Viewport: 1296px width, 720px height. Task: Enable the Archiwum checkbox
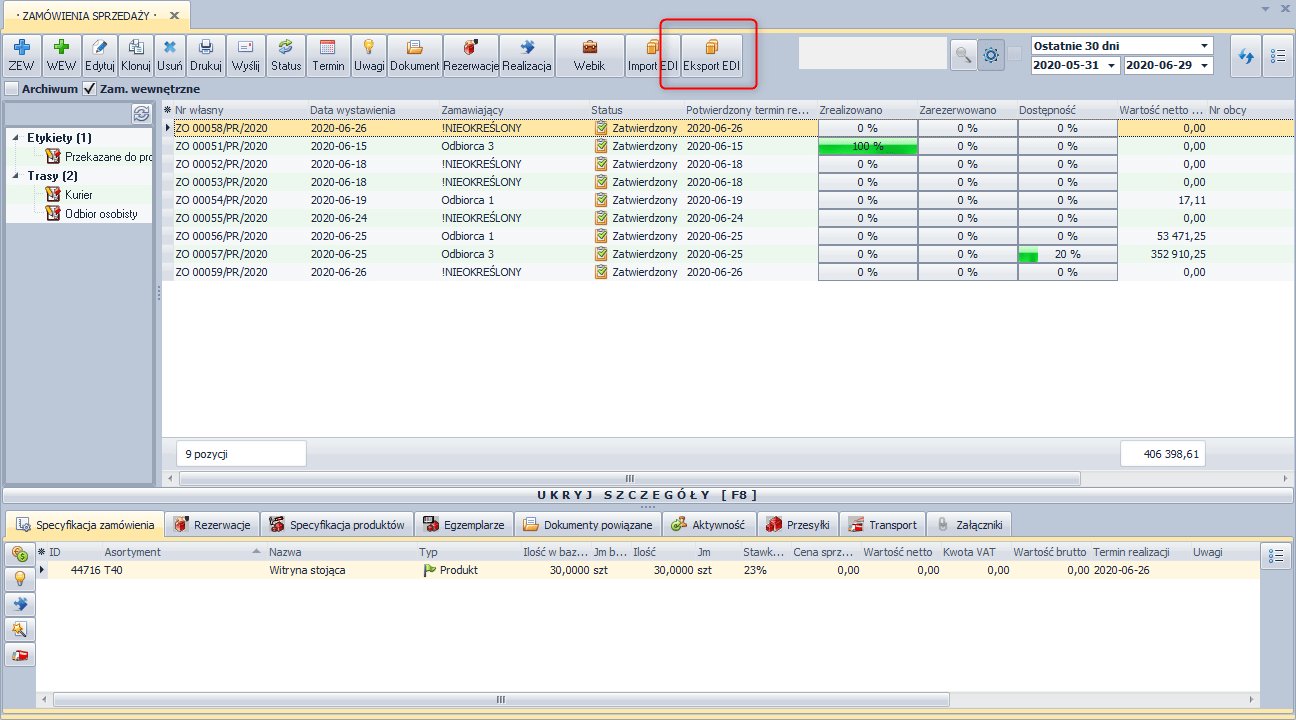12,89
